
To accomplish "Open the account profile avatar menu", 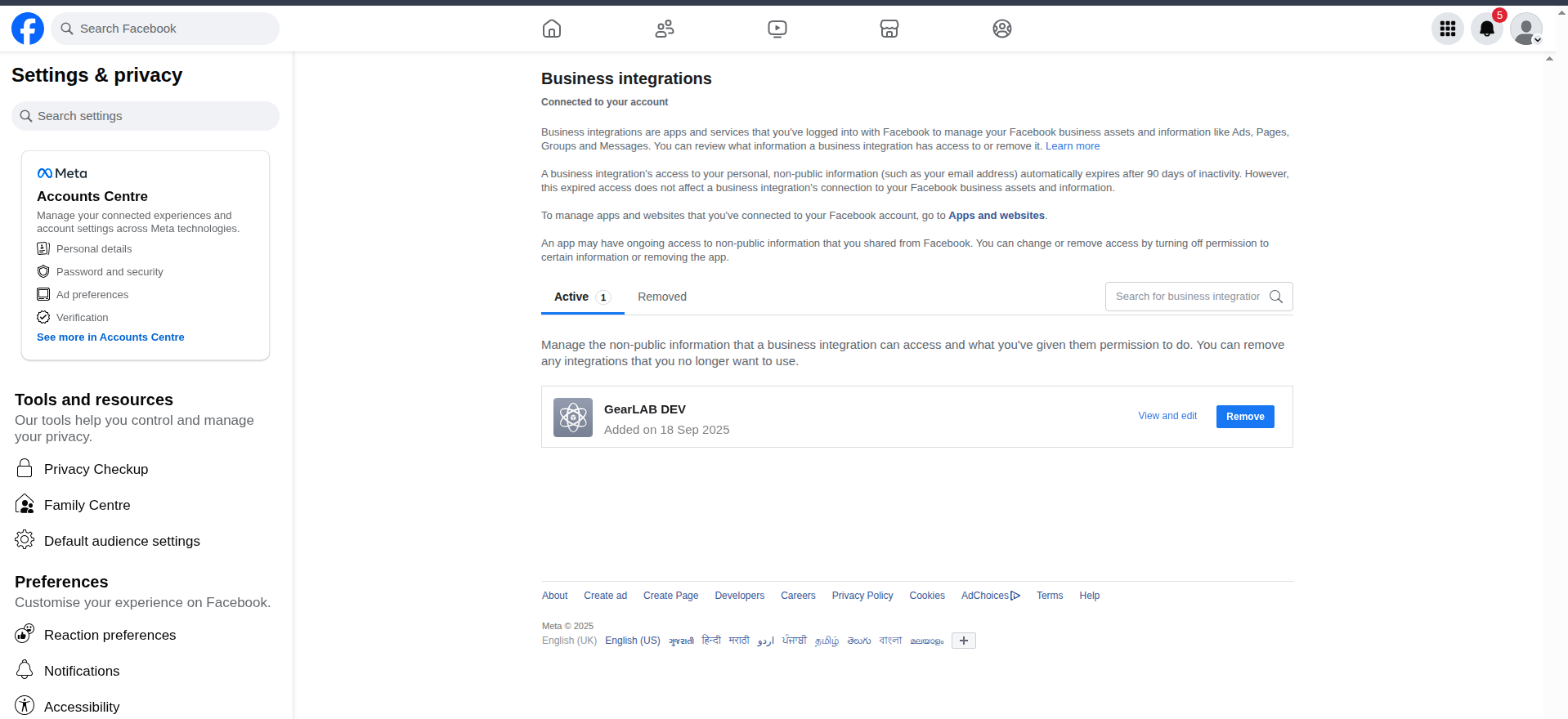I will click(x=1526, y=29).
